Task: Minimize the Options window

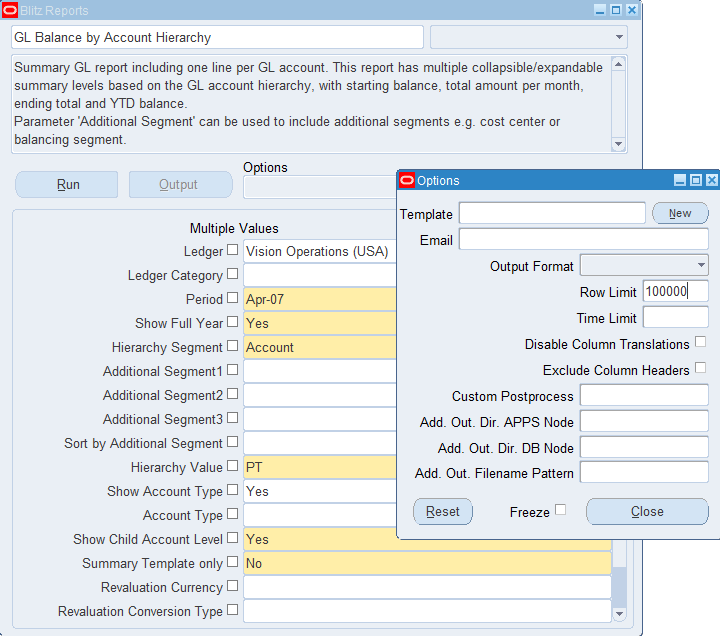Action: [680, 180]
